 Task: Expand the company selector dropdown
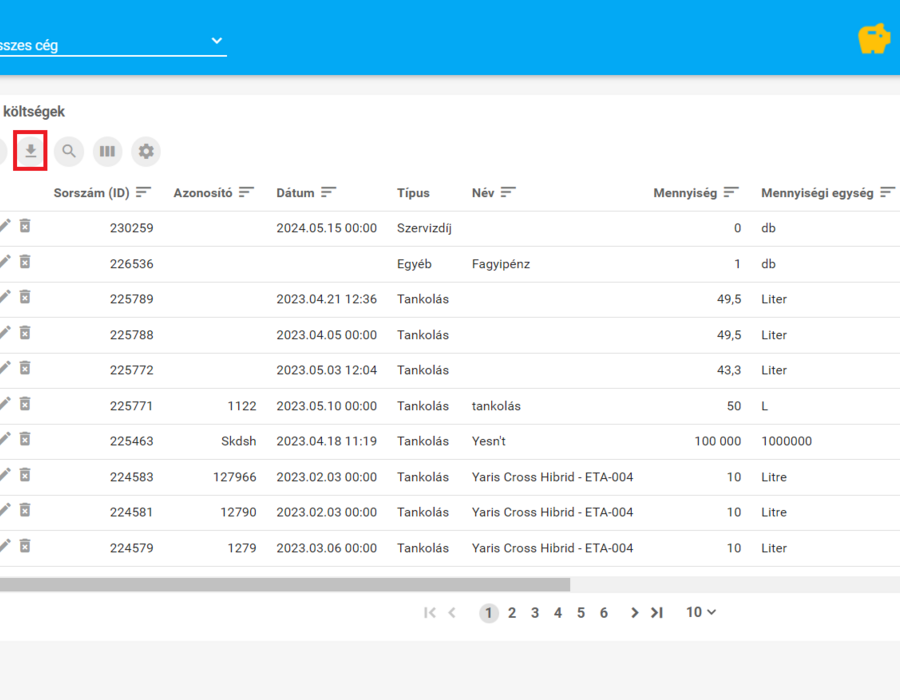pos(216,41)
